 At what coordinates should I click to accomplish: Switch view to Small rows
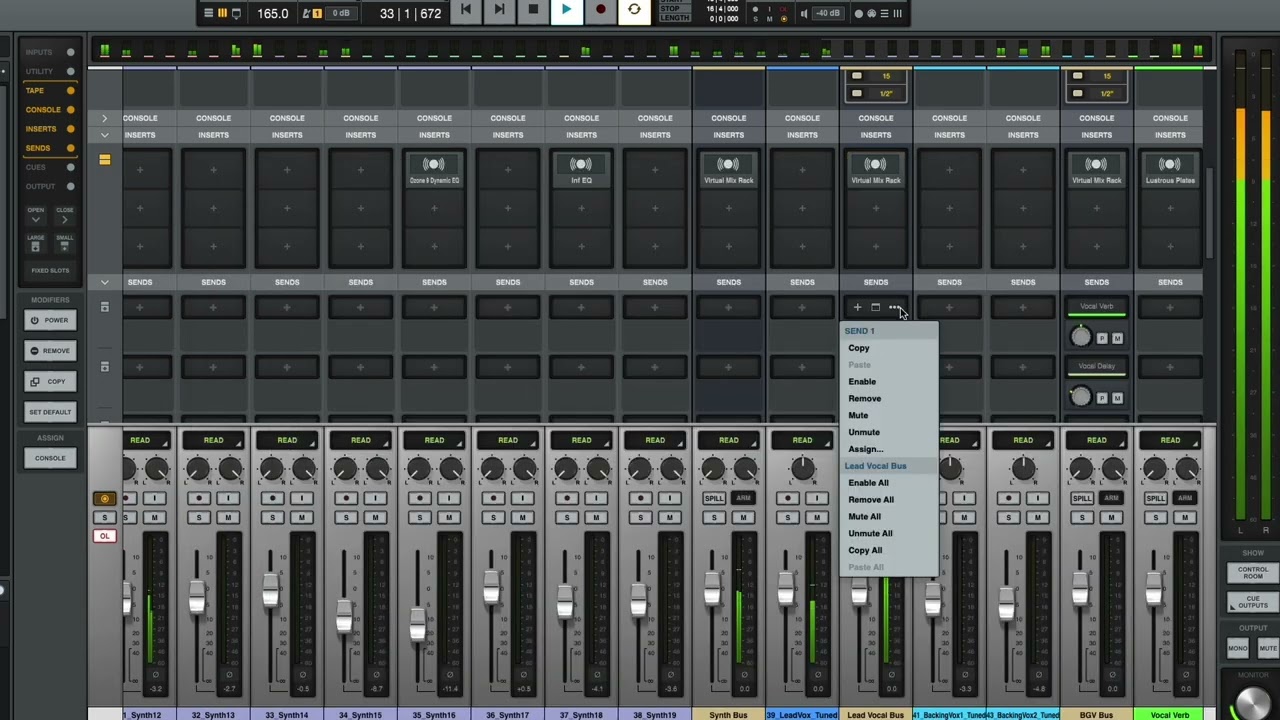point(64,243)
